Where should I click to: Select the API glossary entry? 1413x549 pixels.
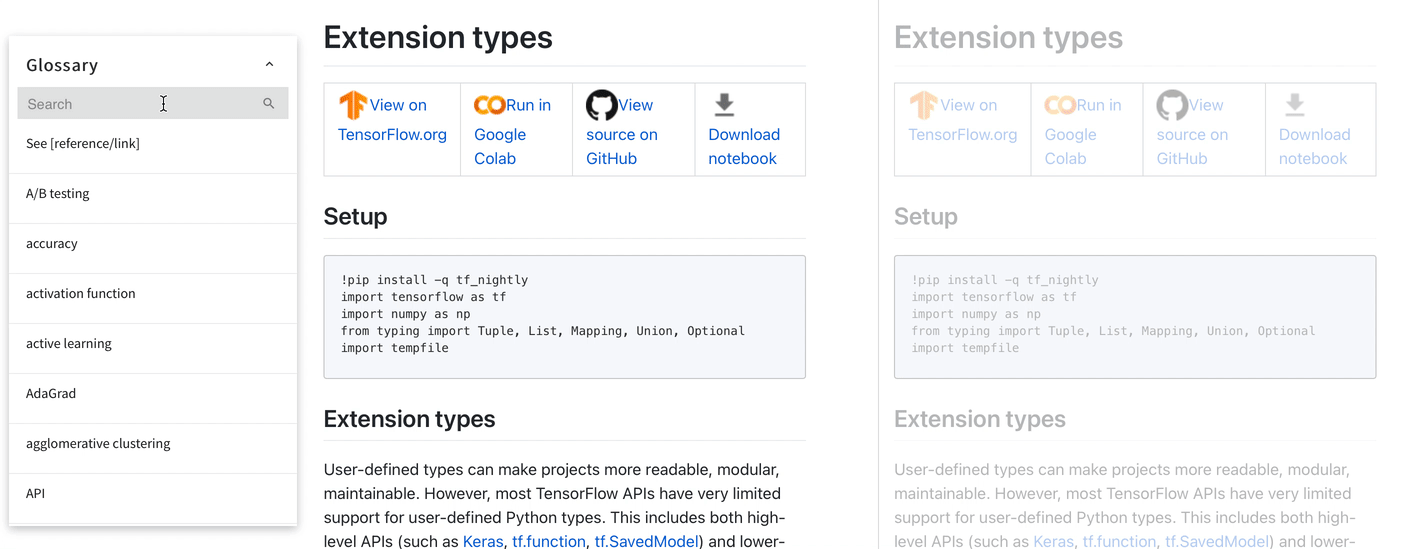click(153, 494)
